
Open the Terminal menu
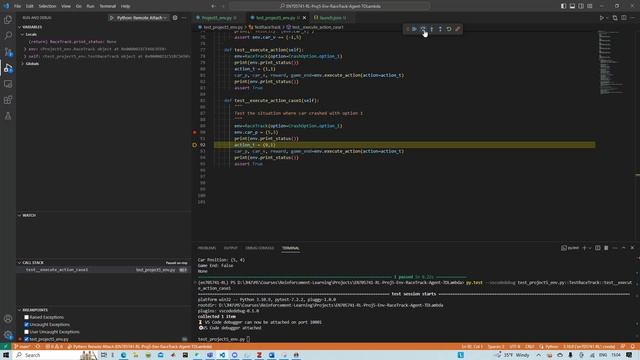coord(108,6)
